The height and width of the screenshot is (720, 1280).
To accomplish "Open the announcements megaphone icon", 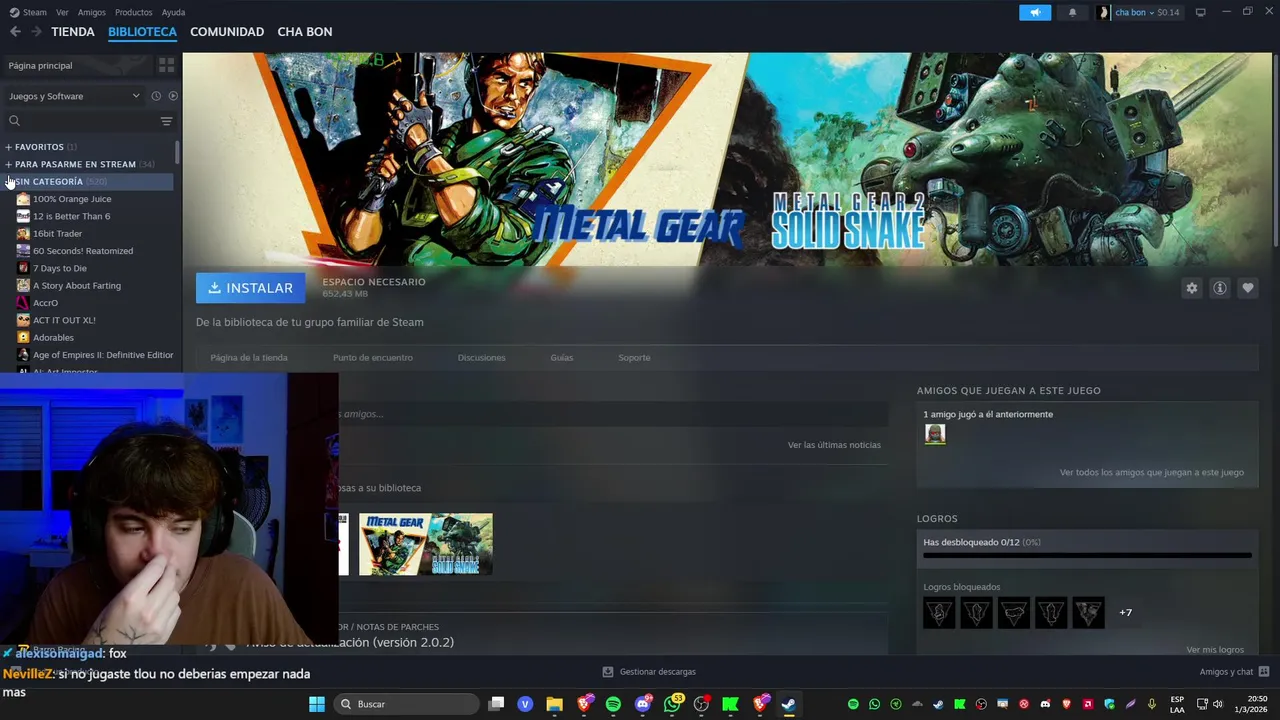I will (1035, 12).
